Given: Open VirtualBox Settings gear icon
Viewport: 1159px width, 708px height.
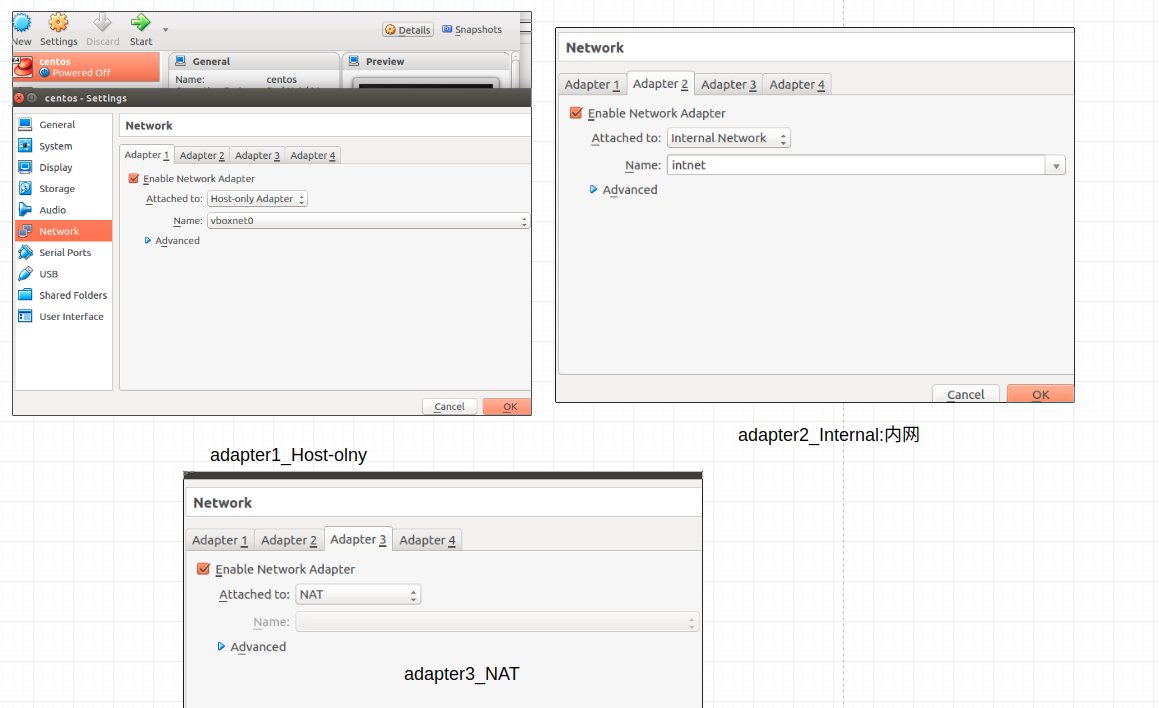Looking at the screenshot, I should click(x=58, y=23).
